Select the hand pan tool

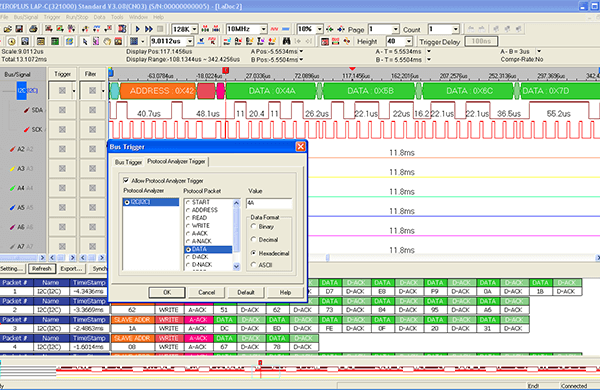107,41
